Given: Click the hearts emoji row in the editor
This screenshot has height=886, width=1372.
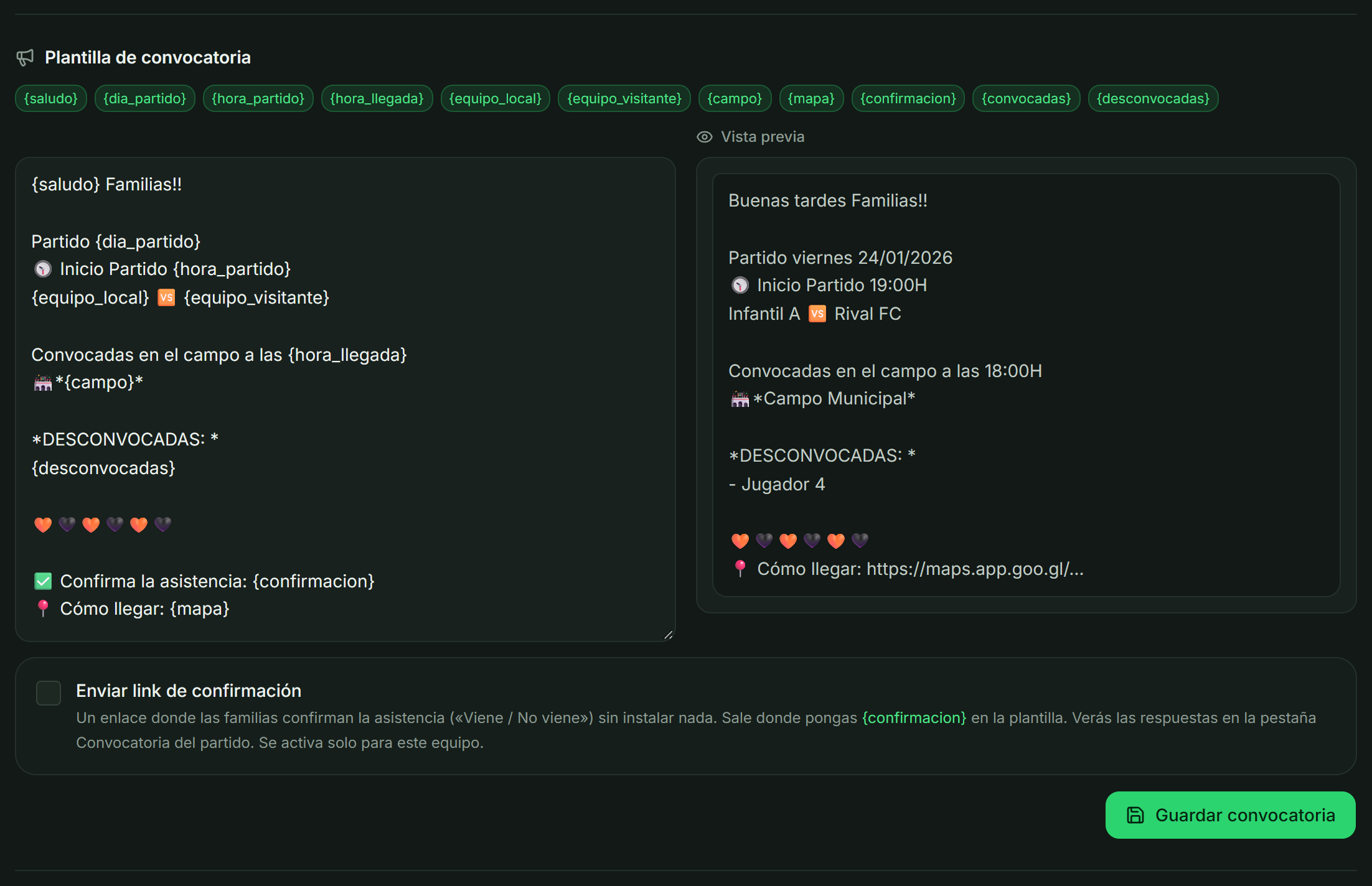Looking at the screenshot, I should [103, 525].
